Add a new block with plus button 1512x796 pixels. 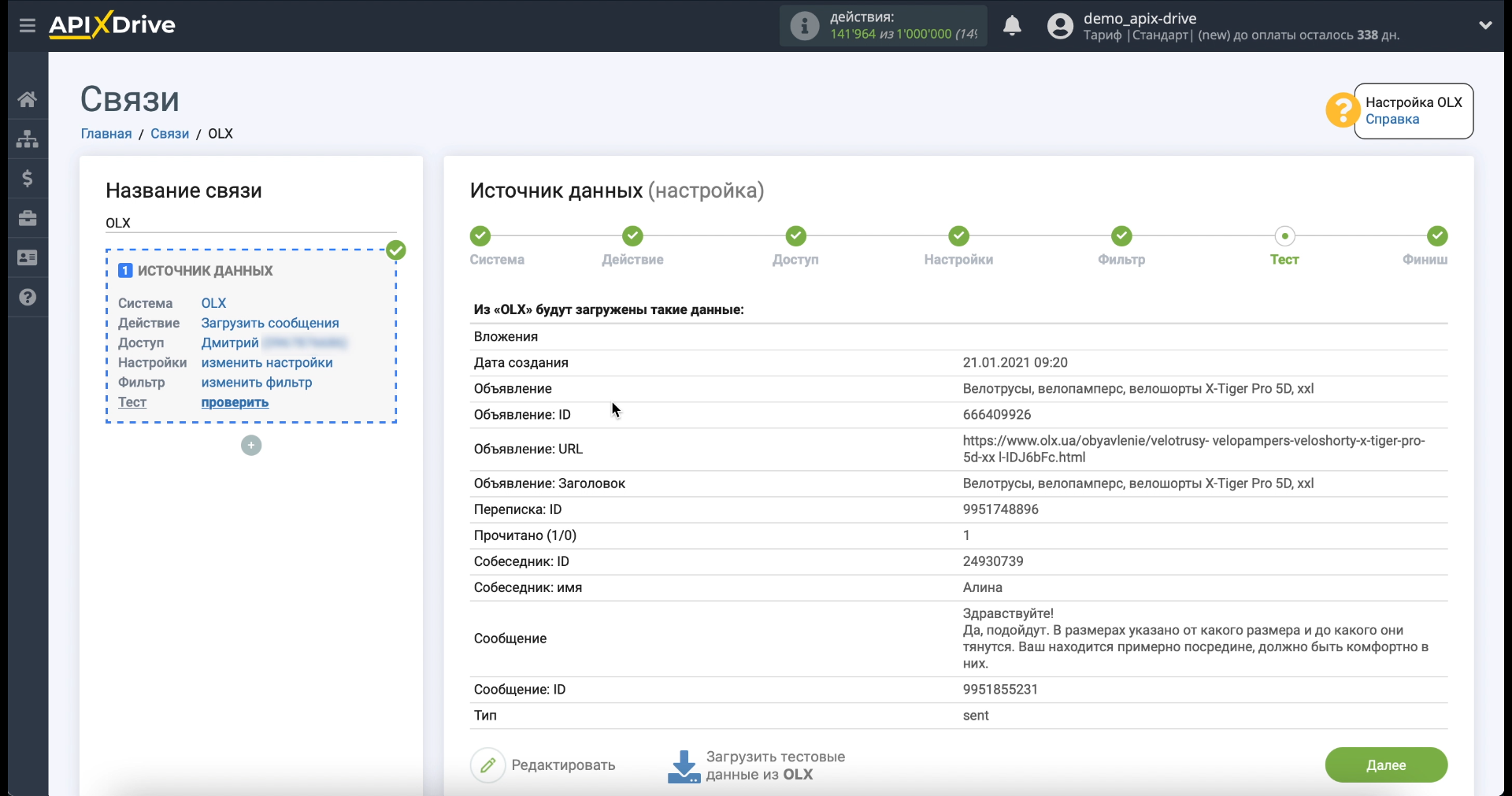tap(251, 446)
